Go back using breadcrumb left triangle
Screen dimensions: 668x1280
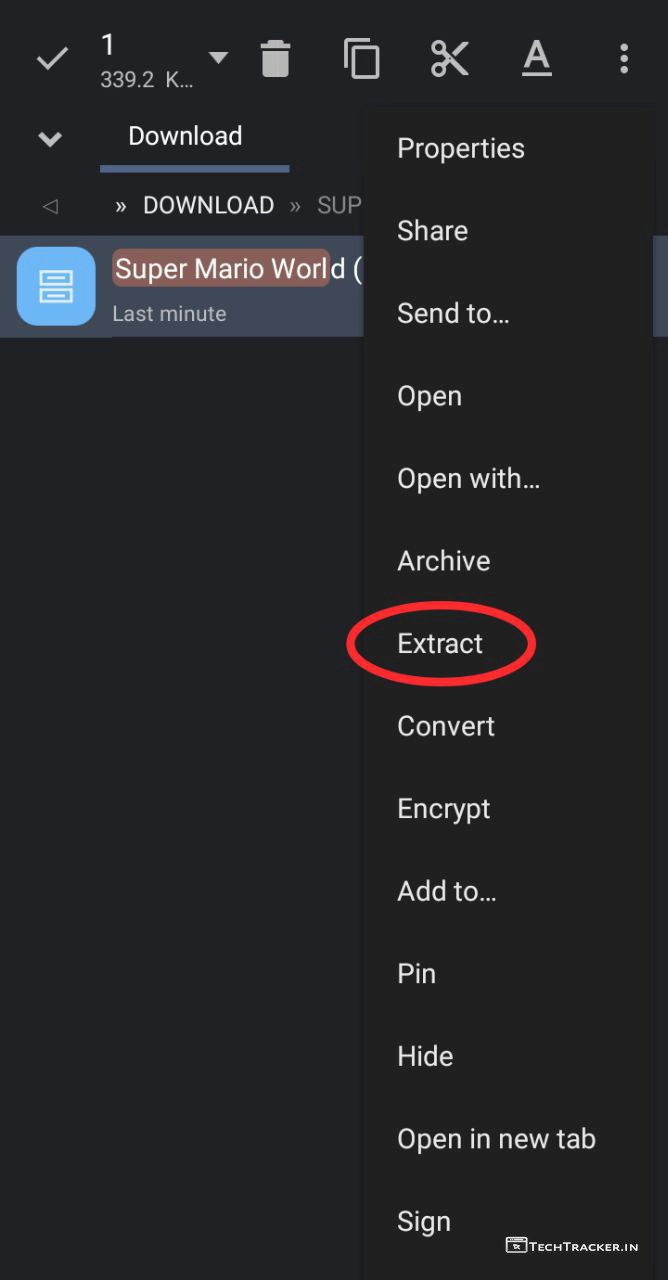pos(50,206)
